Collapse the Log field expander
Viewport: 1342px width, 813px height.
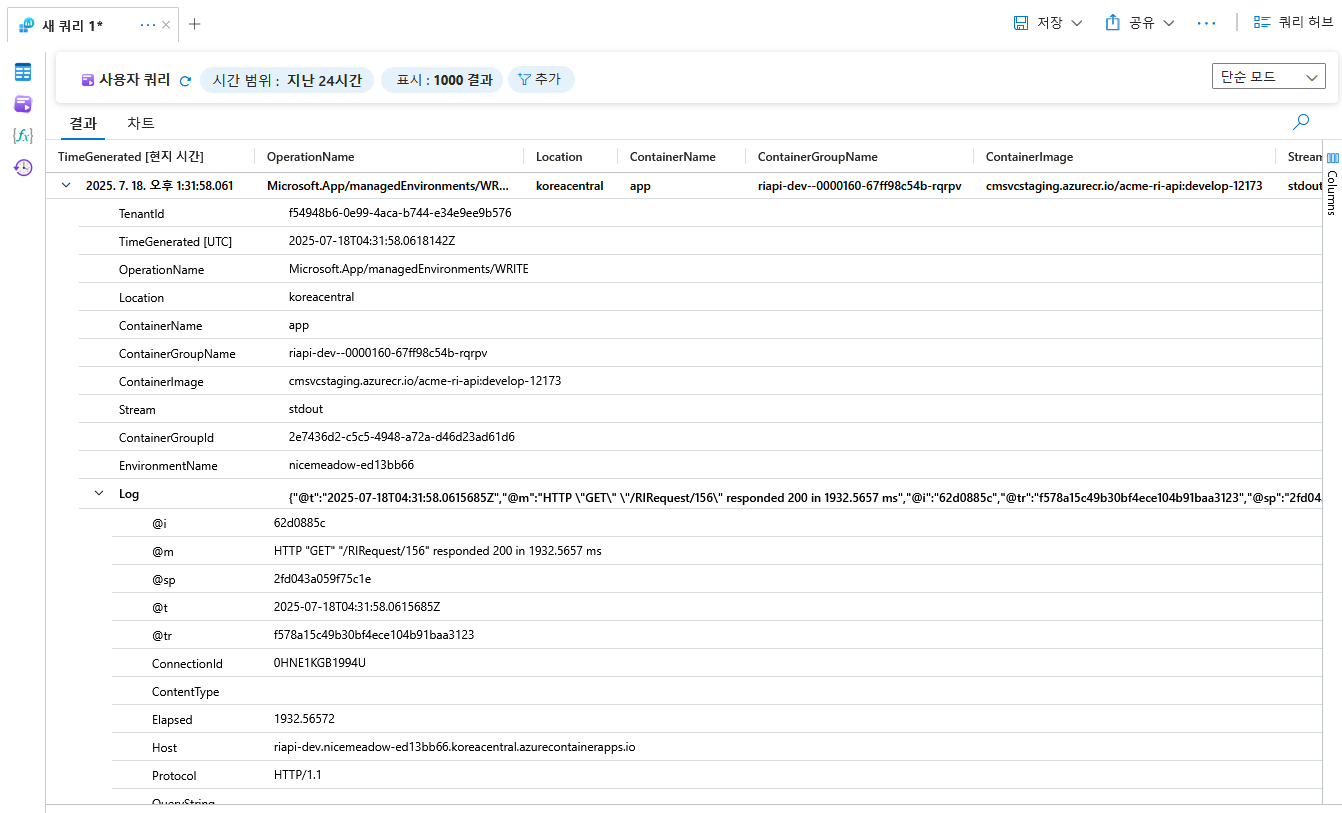coord(99,493)
